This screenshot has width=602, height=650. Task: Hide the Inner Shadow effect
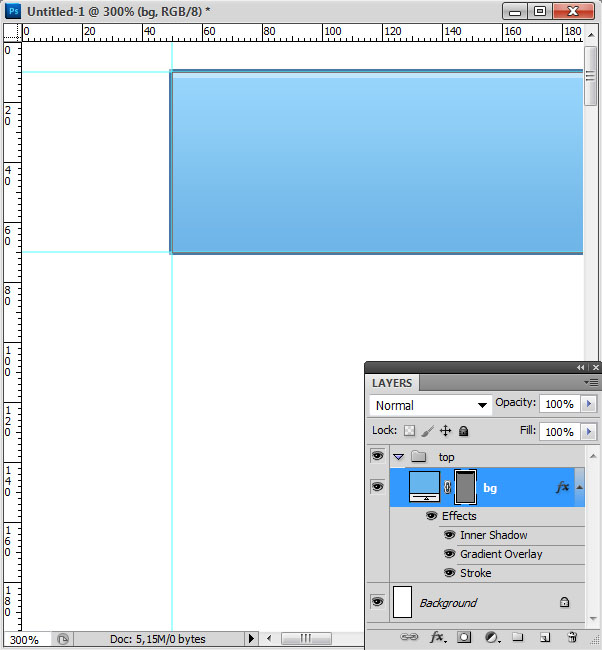point(449,534)
